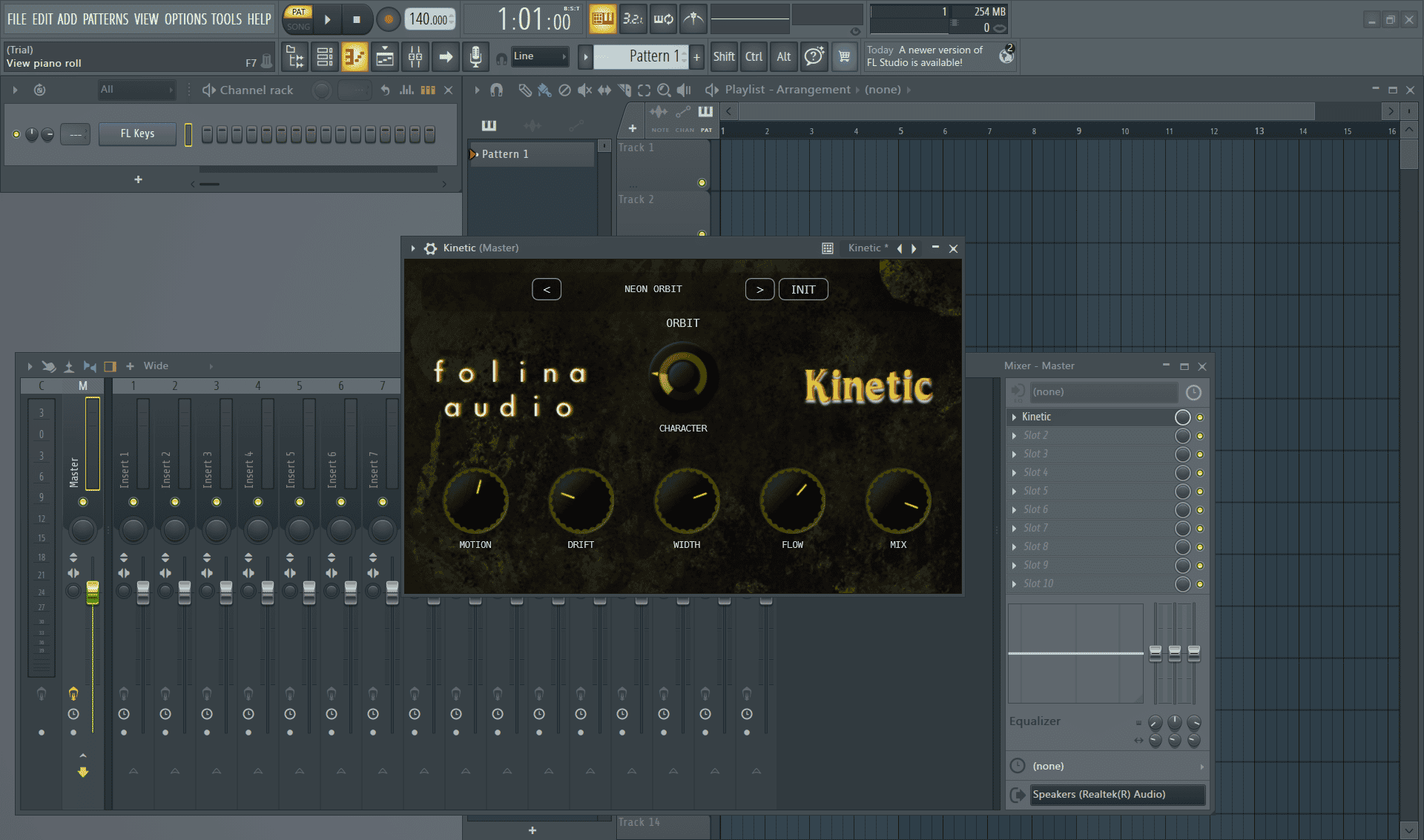
Task: Click previous preset button in Kinetic
Action: (x=547, y=290)
